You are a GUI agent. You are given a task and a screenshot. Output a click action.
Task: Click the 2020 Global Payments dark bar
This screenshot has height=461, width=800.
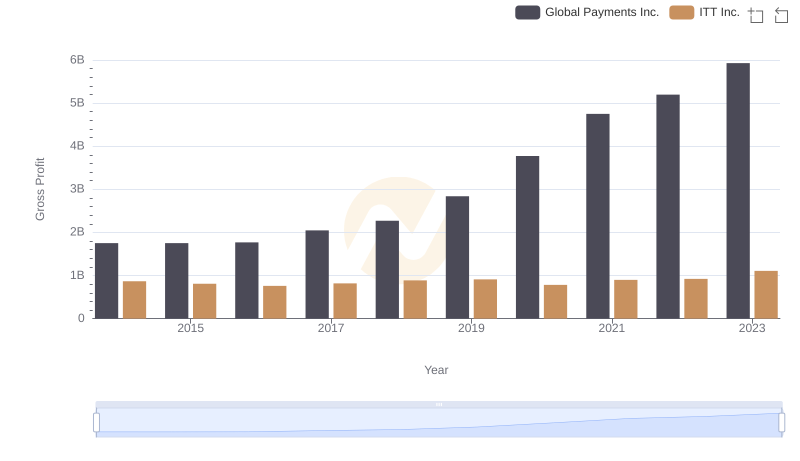coord(528,237)
